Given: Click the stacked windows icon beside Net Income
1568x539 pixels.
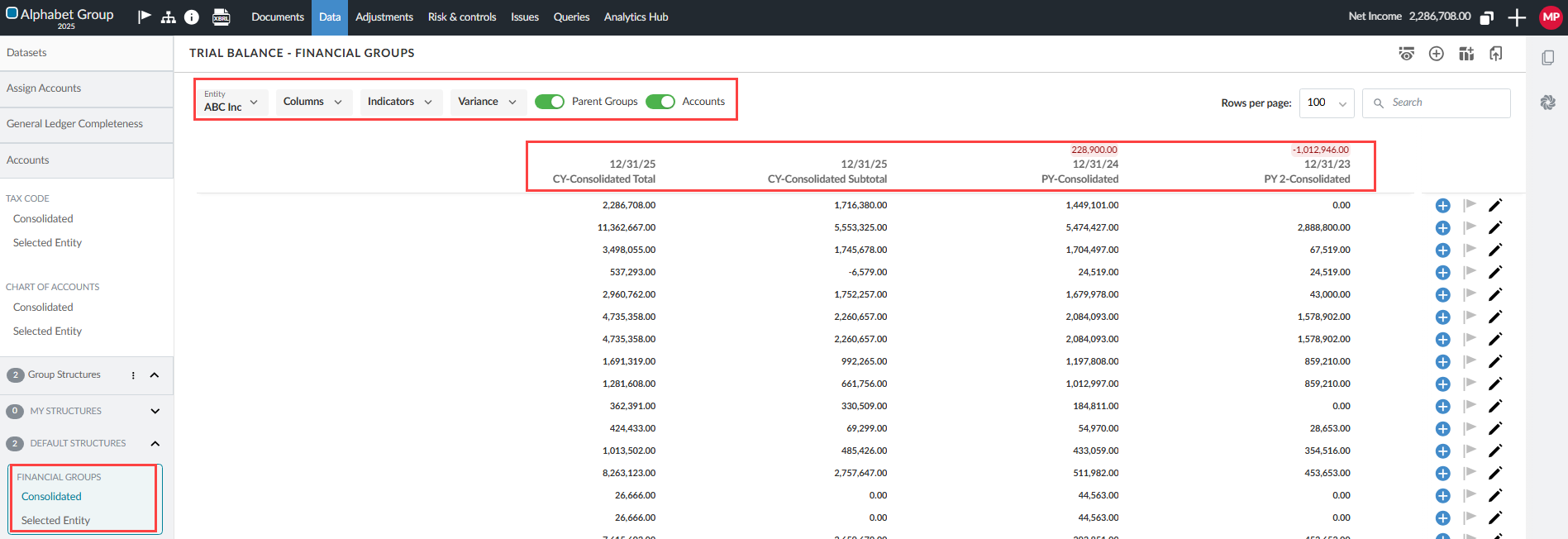Looking at the screenshot, I should (1487, 17).
